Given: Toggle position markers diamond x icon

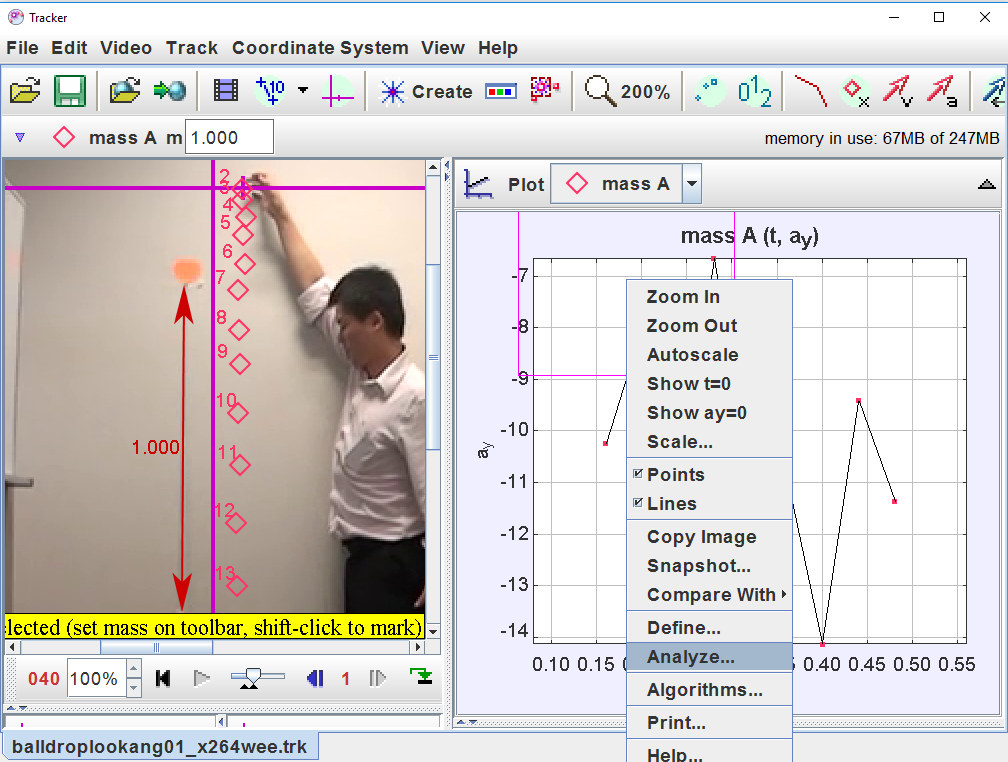Looking at the screenshot, I should click(x=856, y=92).
